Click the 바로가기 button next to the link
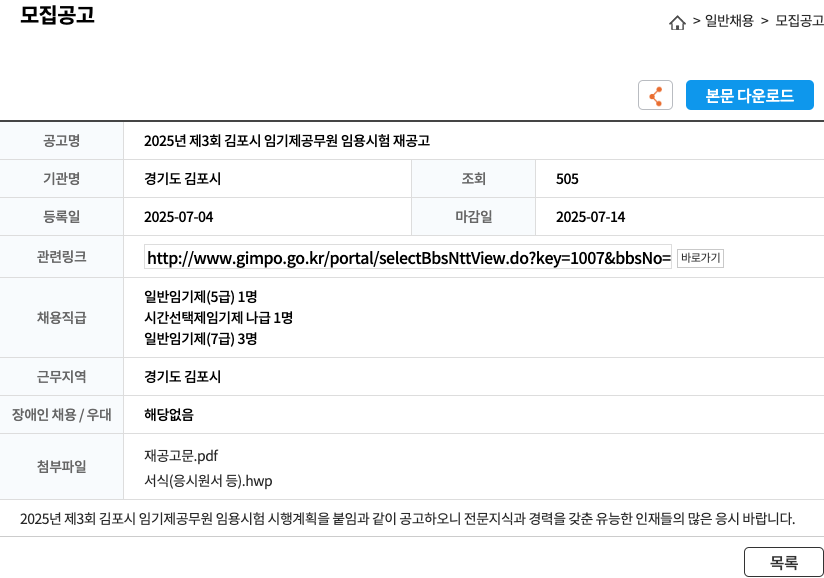The height and width of the screenshot is (578, 824). point(700,258)
